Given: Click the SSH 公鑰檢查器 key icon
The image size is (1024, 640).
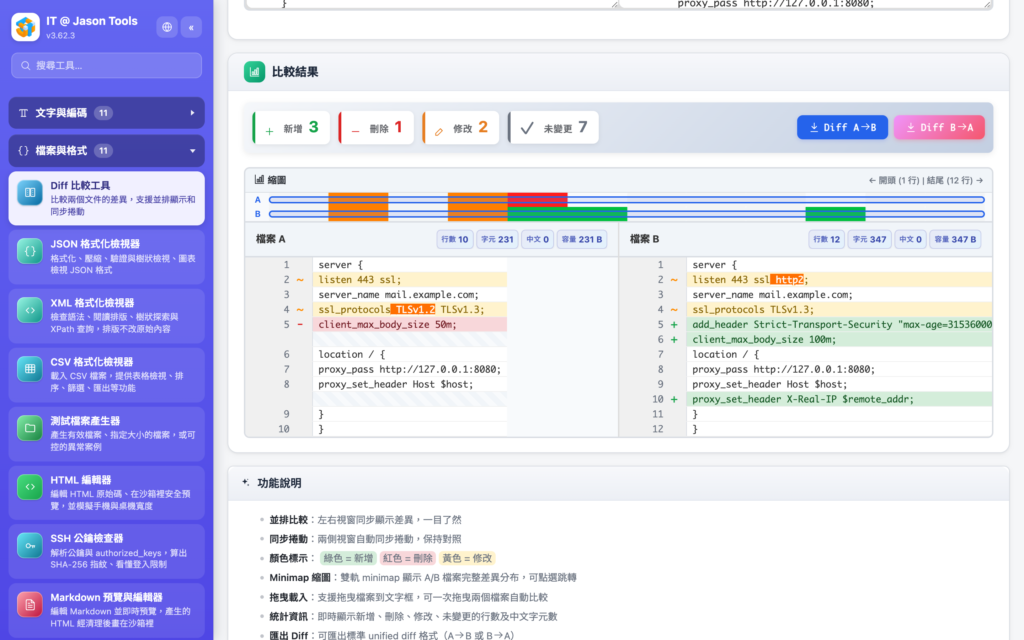Looking at the screenshot, I should [x=30, y=545].
